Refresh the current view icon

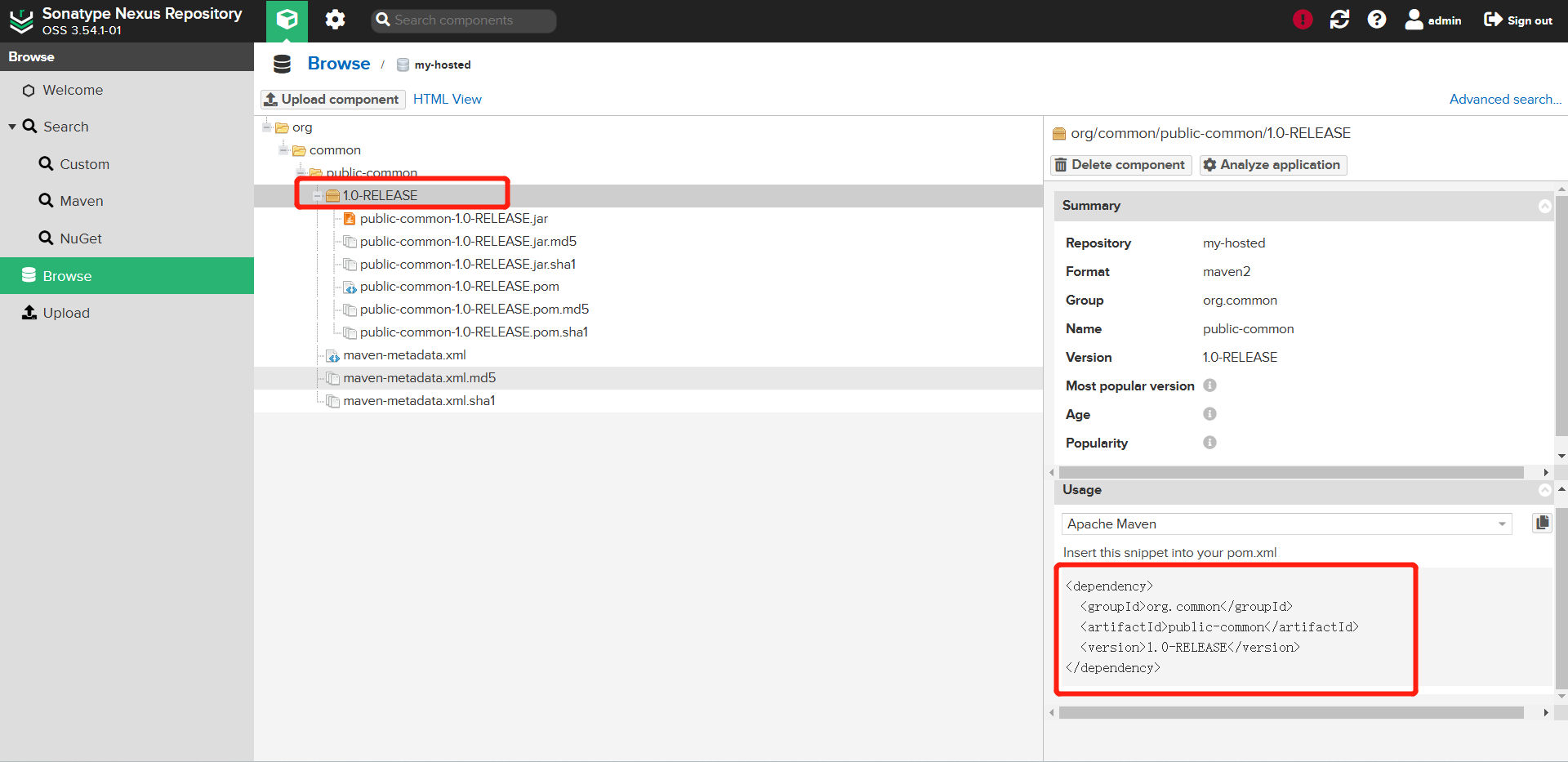(x=1339, y=20)
